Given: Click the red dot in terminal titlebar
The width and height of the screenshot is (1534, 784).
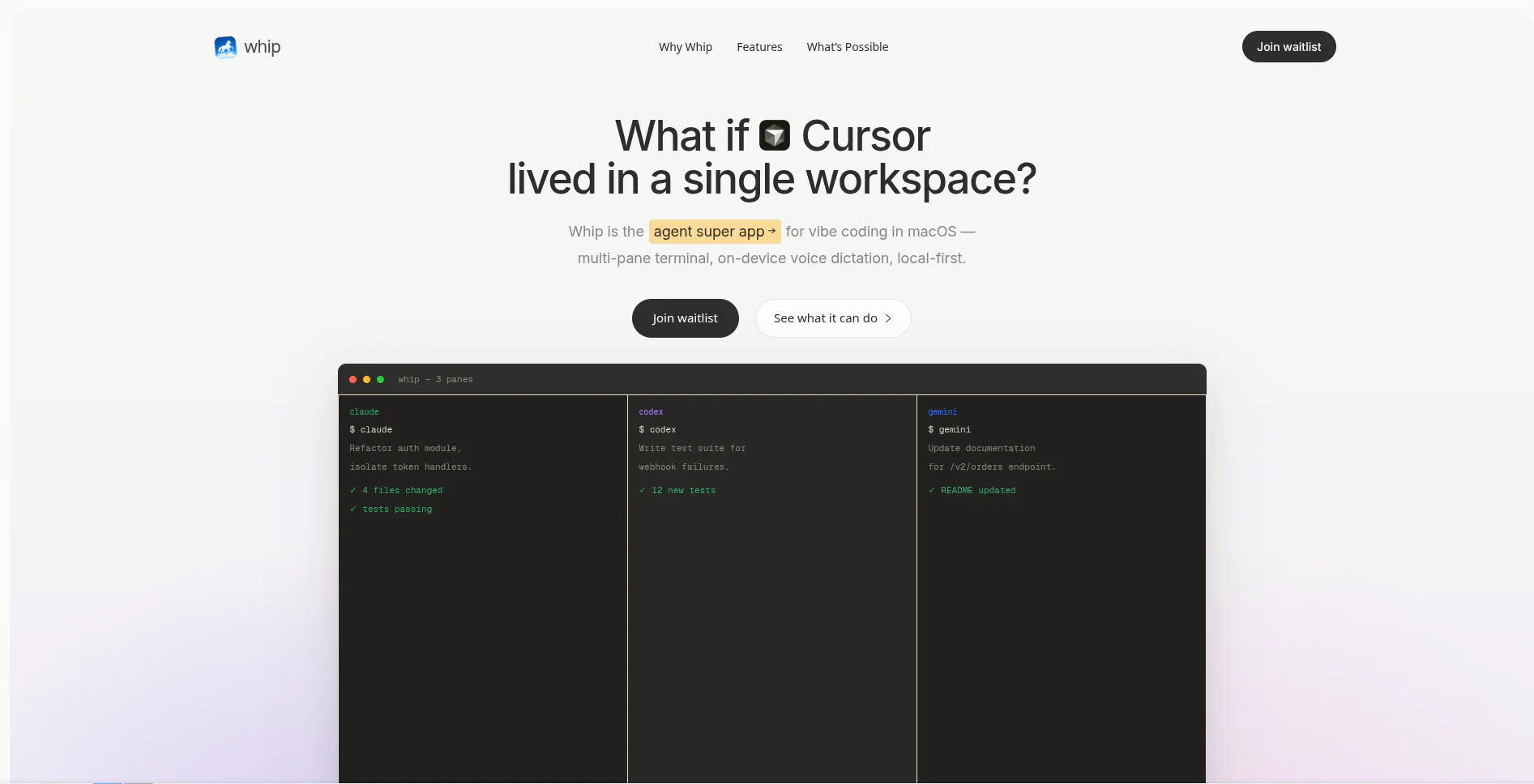Looking at the screenshot, I should click(353, 379).
